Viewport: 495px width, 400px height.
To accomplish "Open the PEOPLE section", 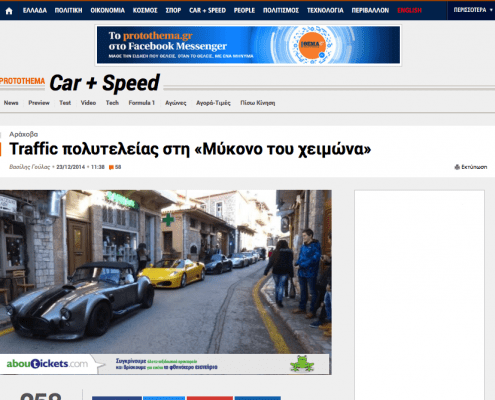I will click(244, 10).
